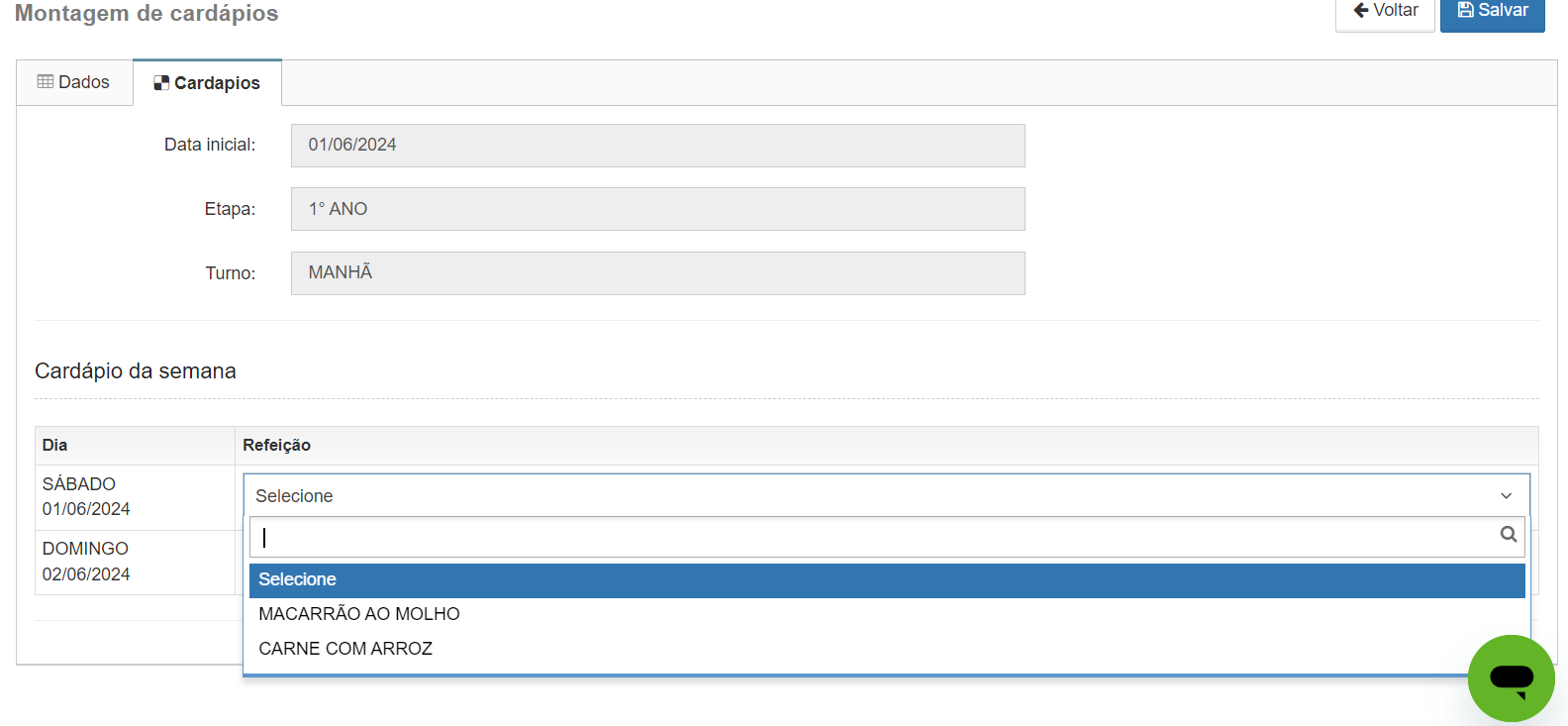Pick the highlighted Selecione option
The image size is (1568, 726).
click(x=887, y=580)
